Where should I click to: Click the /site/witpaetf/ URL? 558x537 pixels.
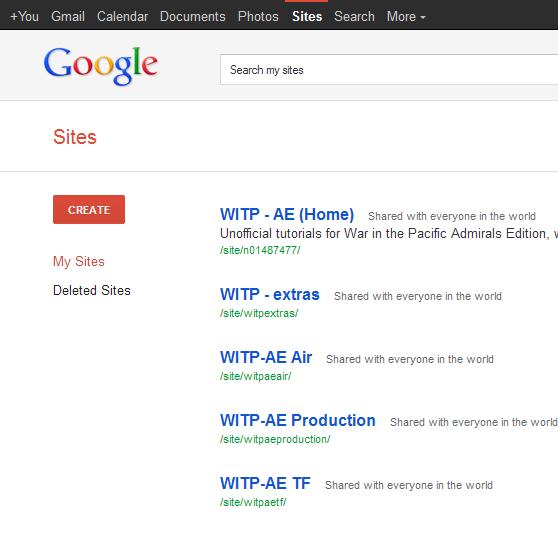(253, 502)
